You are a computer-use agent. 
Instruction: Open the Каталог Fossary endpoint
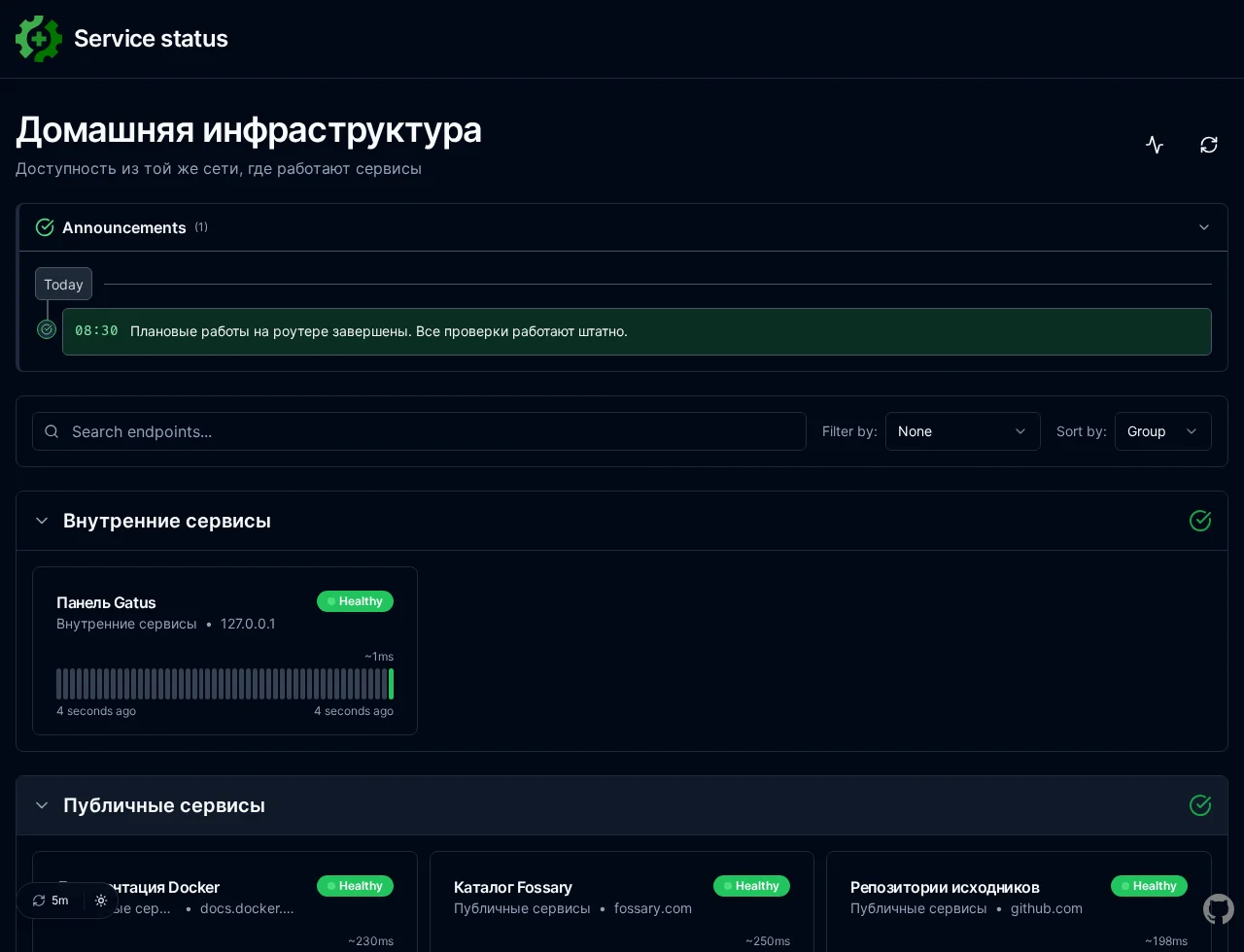[513, 887]
